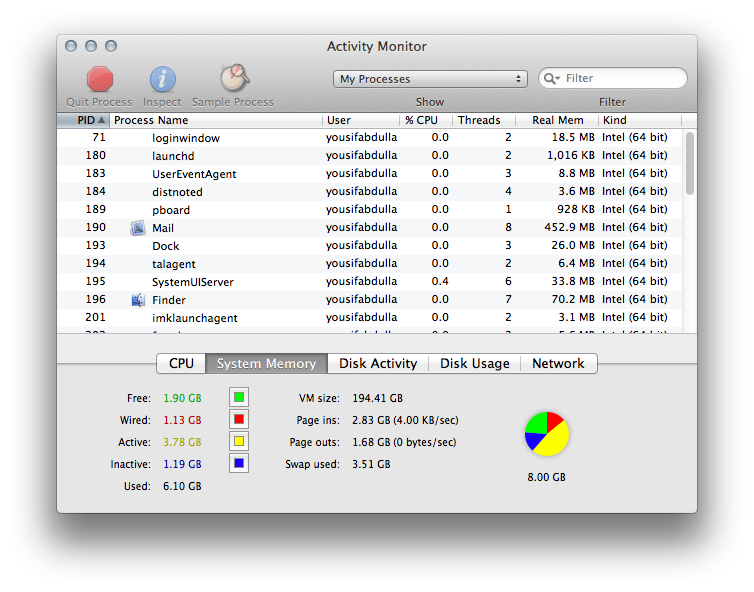754x592 pixels.
Task: Select the Finder icon in process list
Action: [138, 300]
